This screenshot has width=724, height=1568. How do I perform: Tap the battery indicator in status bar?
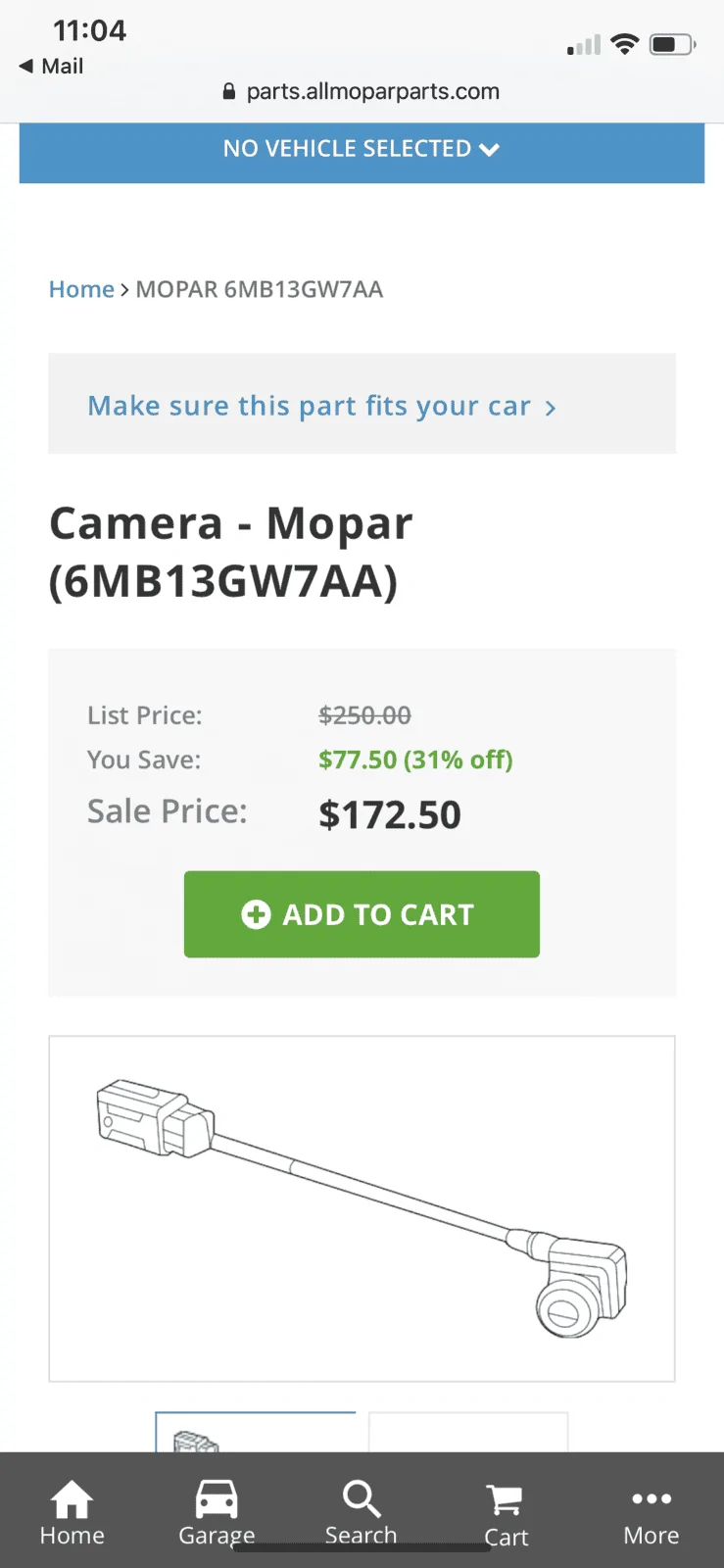coord(672,44)
